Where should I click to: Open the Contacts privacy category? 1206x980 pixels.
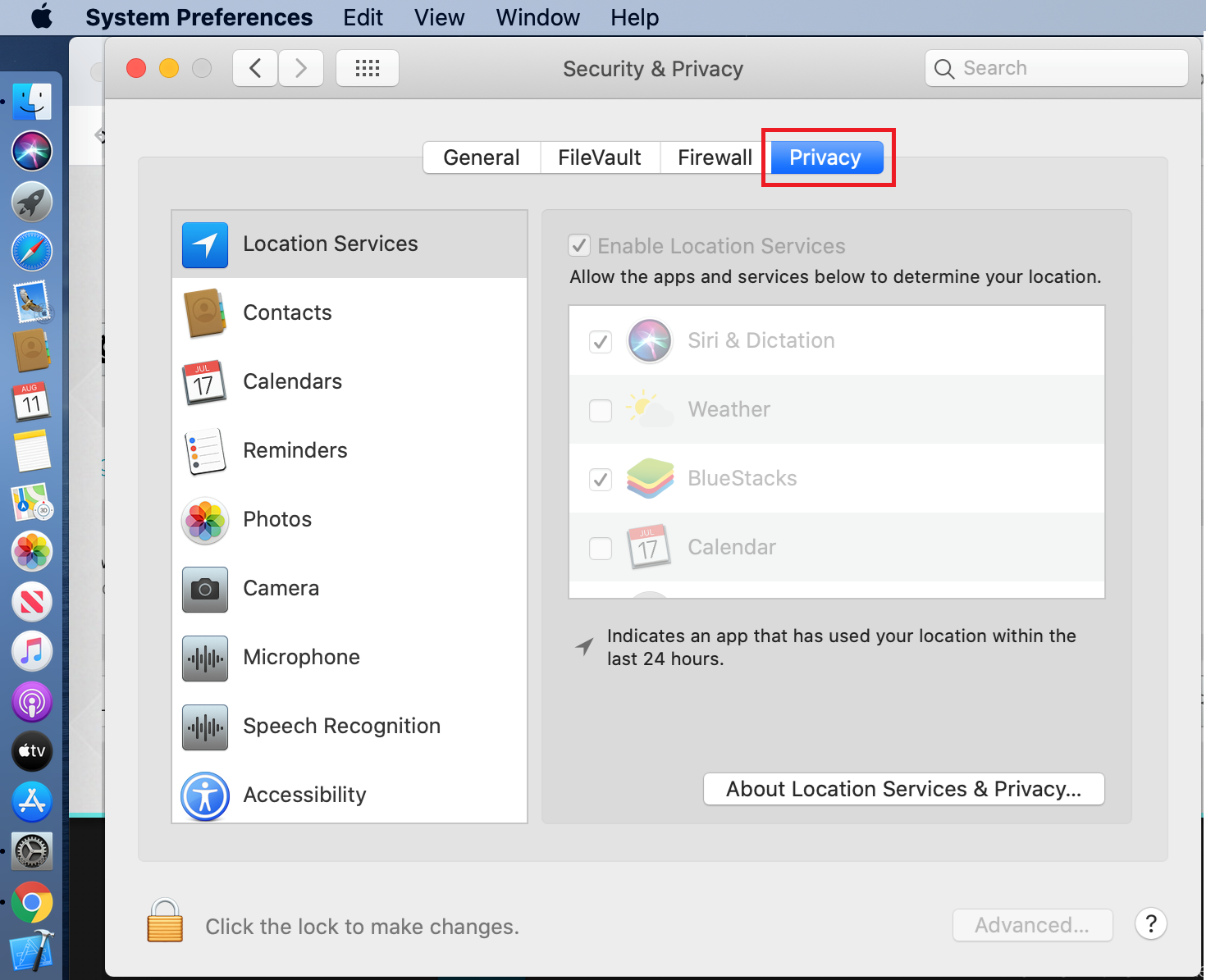[349, 312]
